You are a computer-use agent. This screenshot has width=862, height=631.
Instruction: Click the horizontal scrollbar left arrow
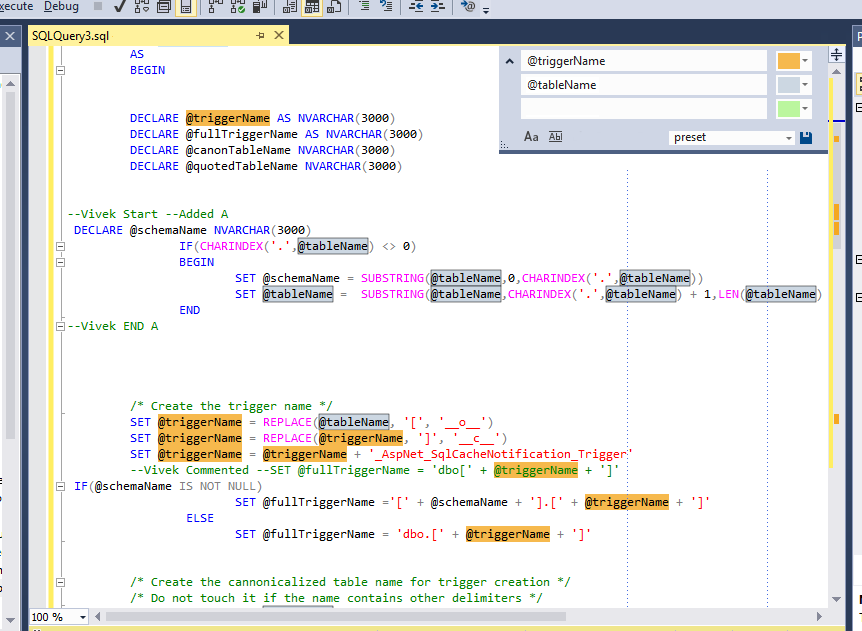(98, 617)
